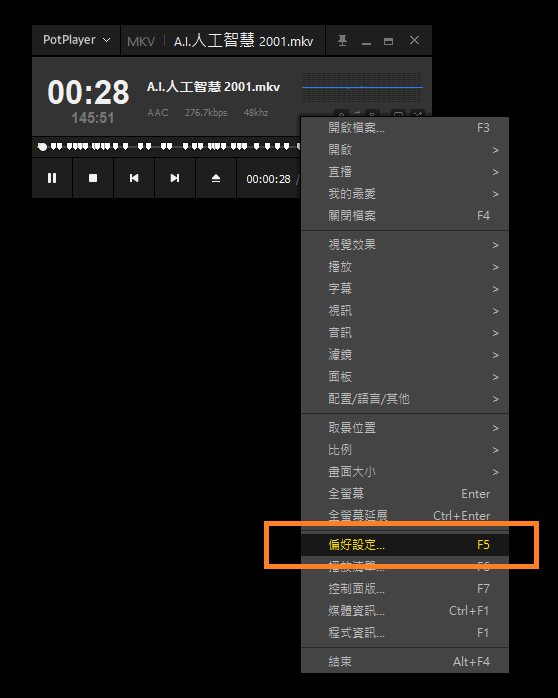The width and height of the screenshot is (558, 698).
Task: Expand the 開啟 submenu
Action: 405,150
